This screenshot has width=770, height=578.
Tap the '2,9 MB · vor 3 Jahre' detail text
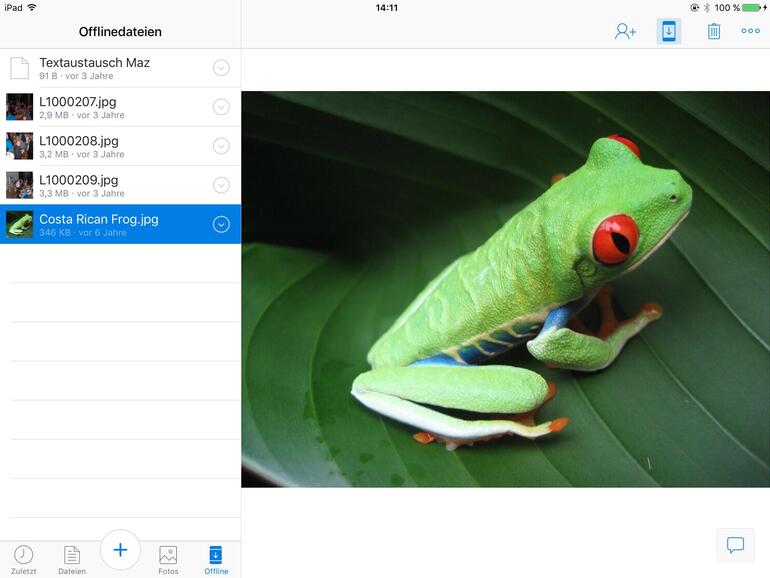tap(82, 115)
